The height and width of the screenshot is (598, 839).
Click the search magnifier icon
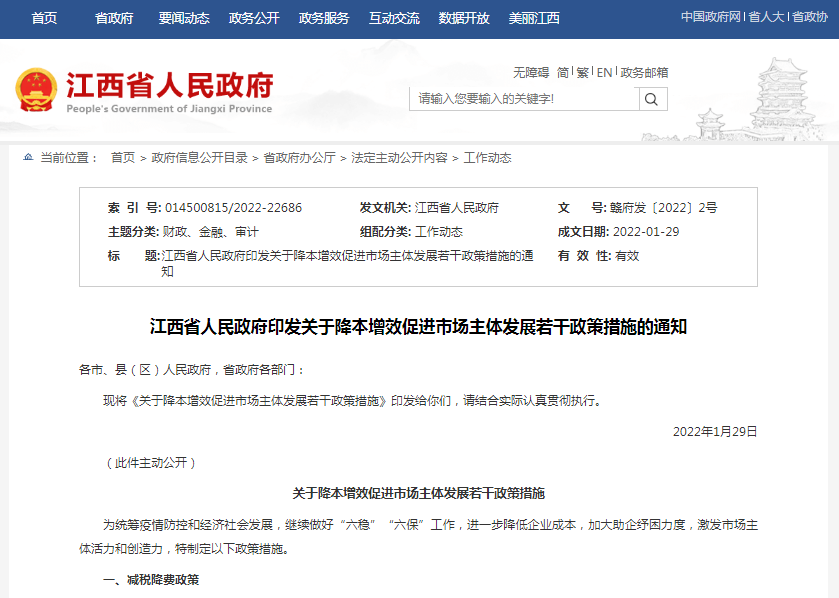point(652,99)
